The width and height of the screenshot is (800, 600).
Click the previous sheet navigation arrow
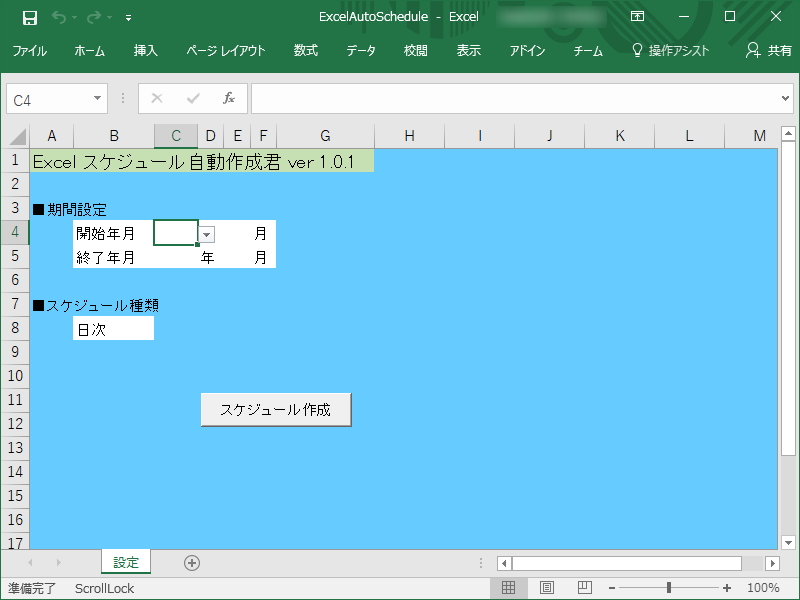[30, 562]
